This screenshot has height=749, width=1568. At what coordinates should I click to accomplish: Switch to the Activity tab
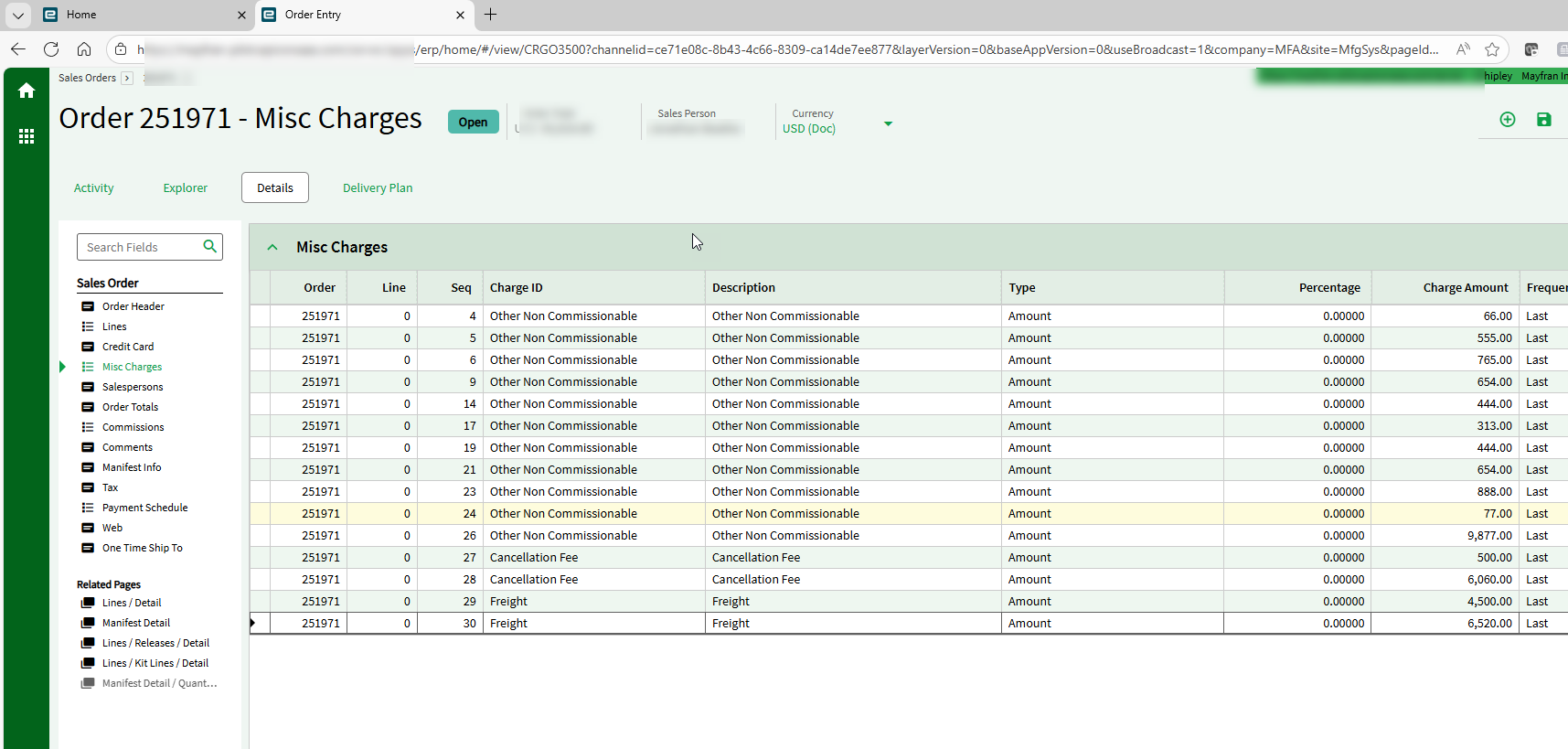94,188
